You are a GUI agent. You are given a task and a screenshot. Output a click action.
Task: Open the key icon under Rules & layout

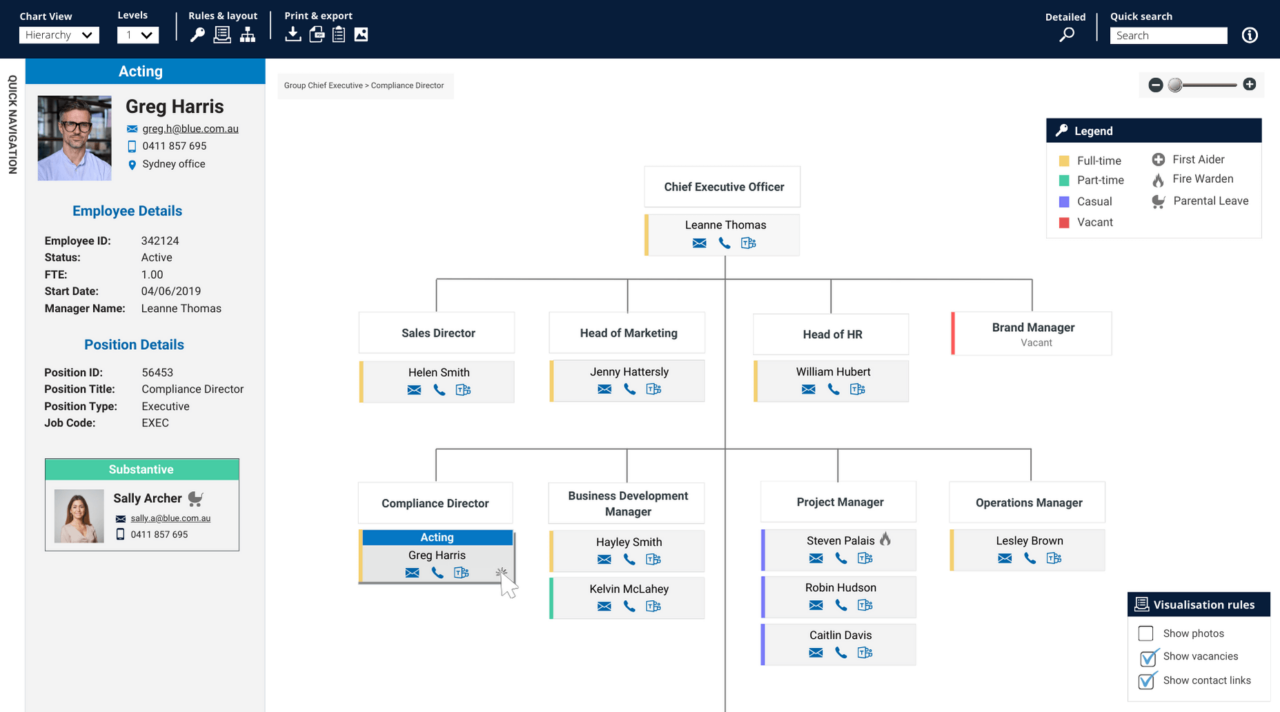pyautogui.click(x=197, y=33)
